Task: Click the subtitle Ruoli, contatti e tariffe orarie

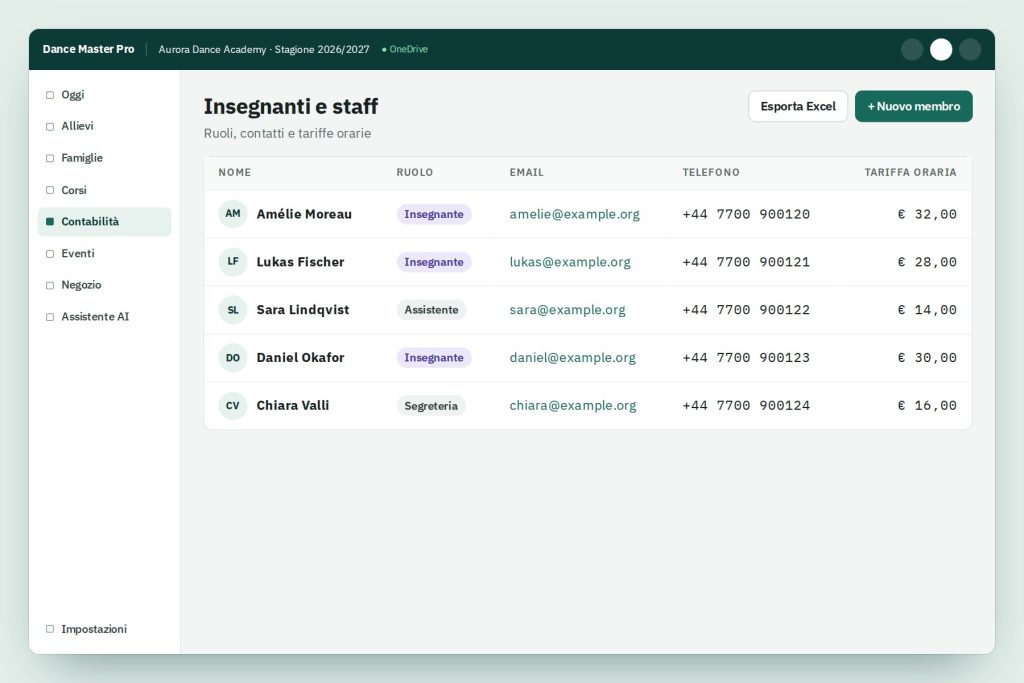Action: [x=287, y=133]
